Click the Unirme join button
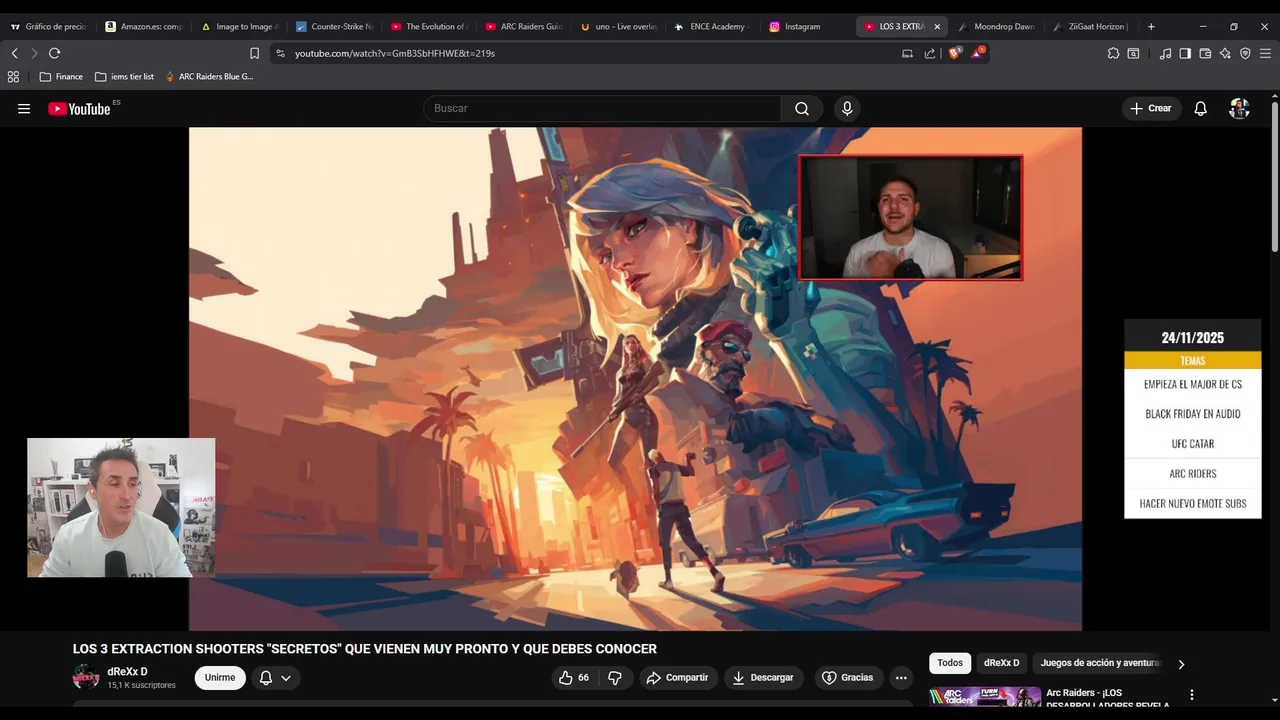The height and width of the screenshot is (720, 1280). tap(220, 678)
